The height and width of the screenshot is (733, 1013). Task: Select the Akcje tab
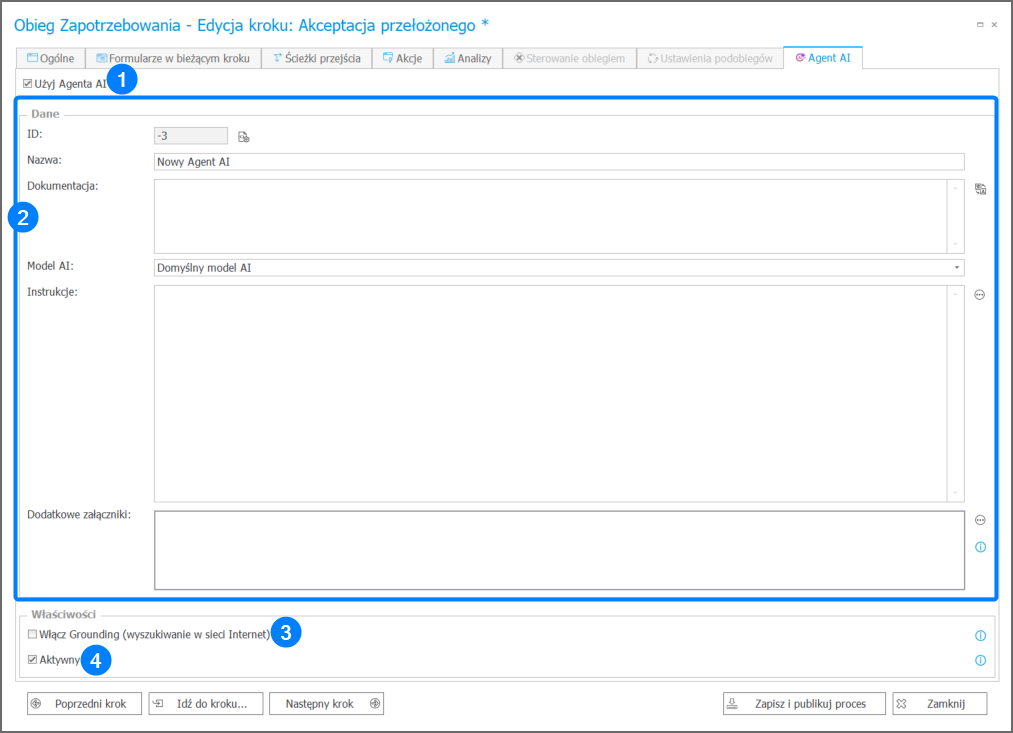(x=402, y=58)
